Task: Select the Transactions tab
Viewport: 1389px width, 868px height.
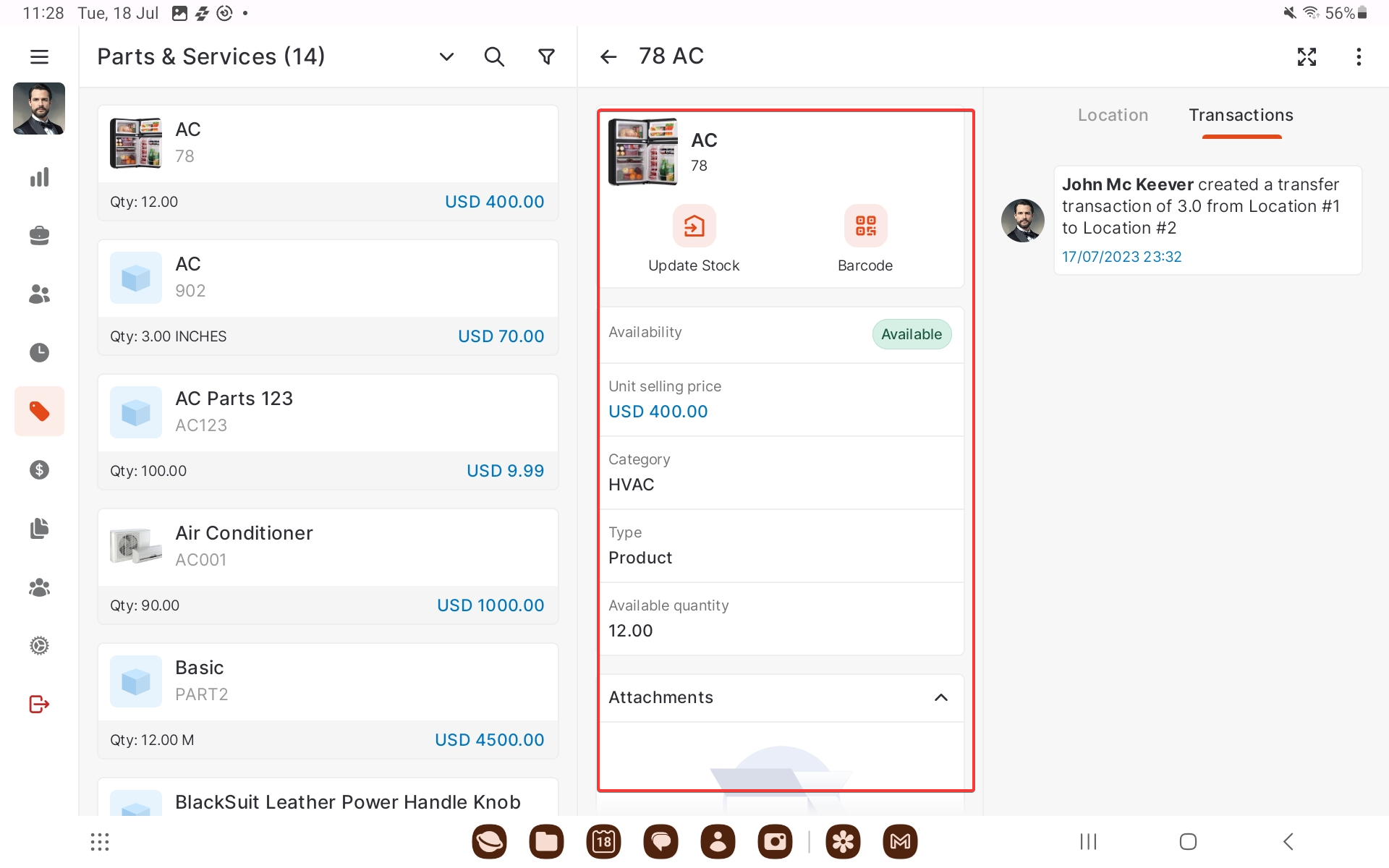Action: [x=1241, y=115]
